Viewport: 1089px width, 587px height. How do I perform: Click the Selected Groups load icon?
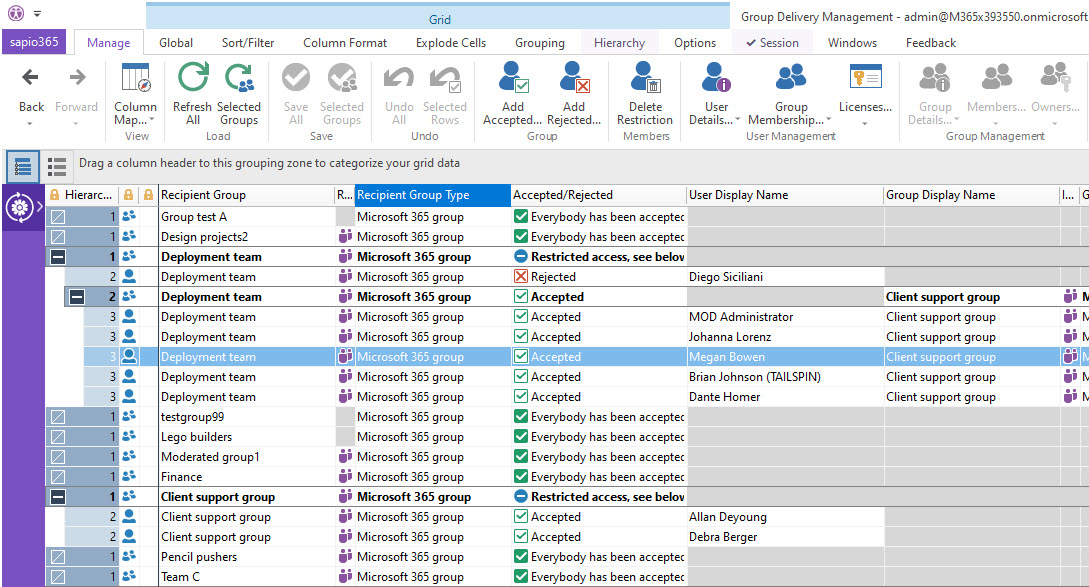(x=239, y=79)
